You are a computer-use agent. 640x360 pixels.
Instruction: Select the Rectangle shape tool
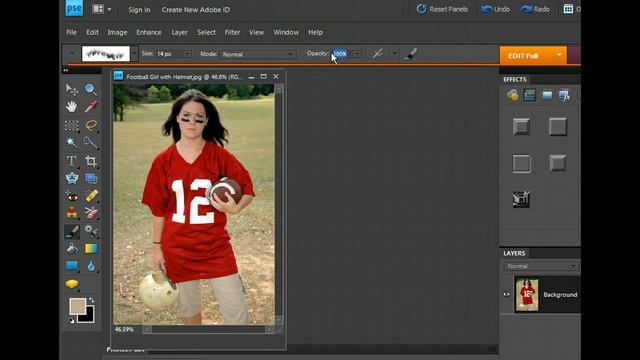[71, 266]
